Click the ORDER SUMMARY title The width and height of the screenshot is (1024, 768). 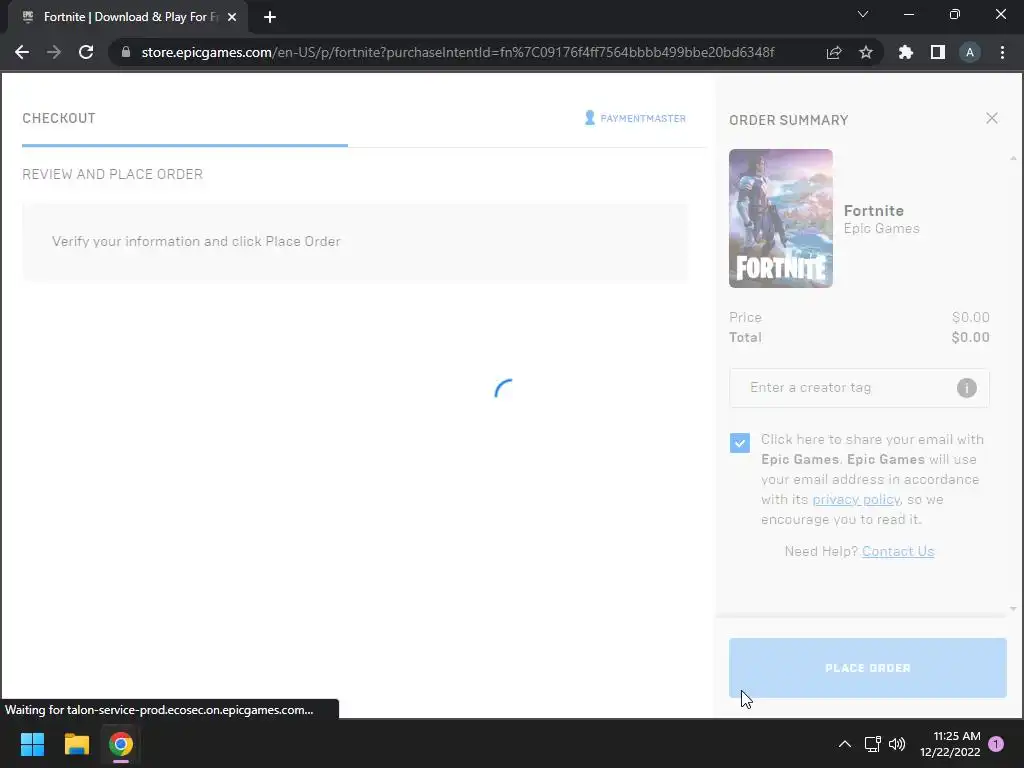[x=788, y=120]
